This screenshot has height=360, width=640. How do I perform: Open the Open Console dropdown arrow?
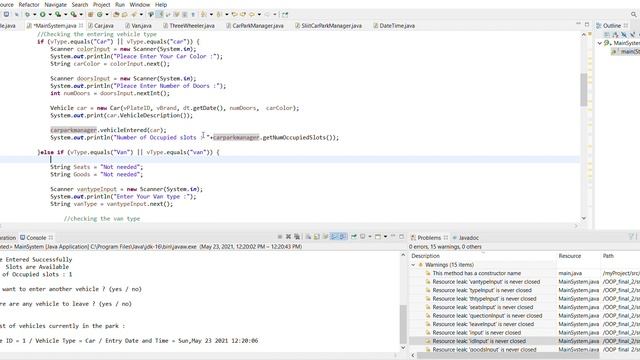point(385,237)
